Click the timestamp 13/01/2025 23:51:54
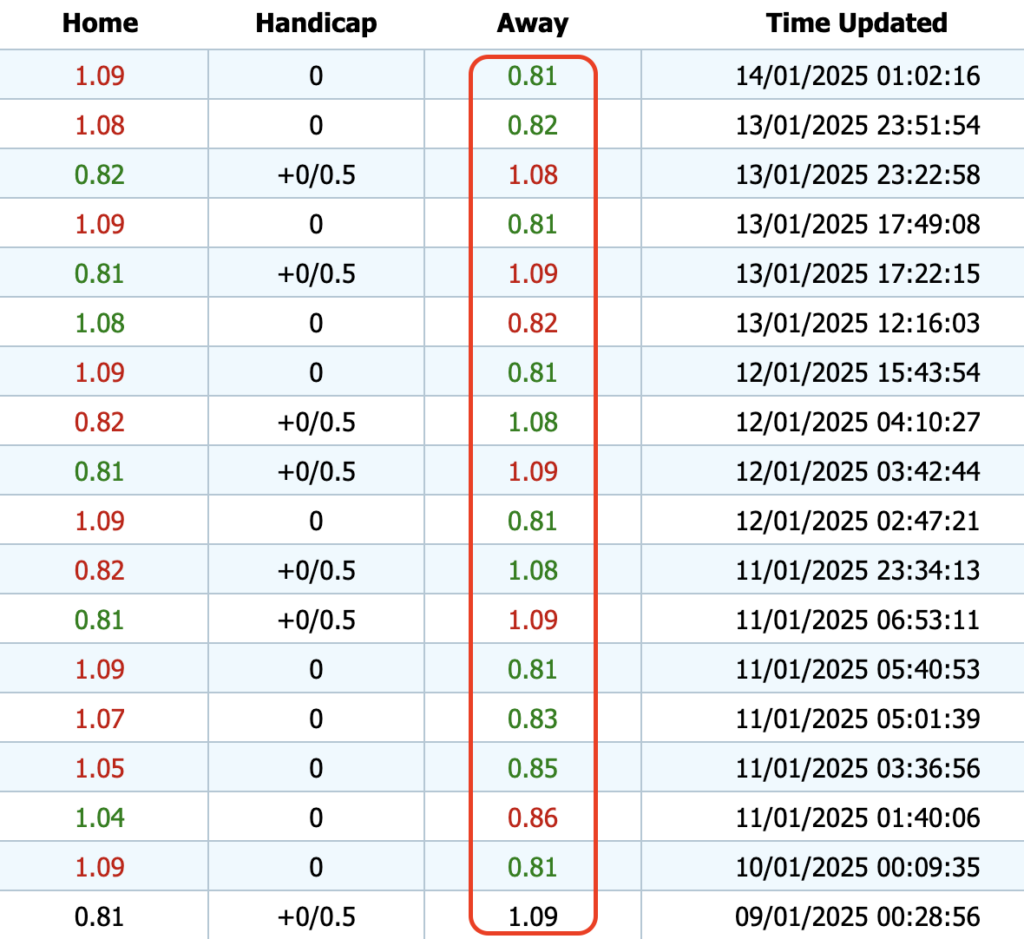1024x939 pixels. click(x=856, y=125)
